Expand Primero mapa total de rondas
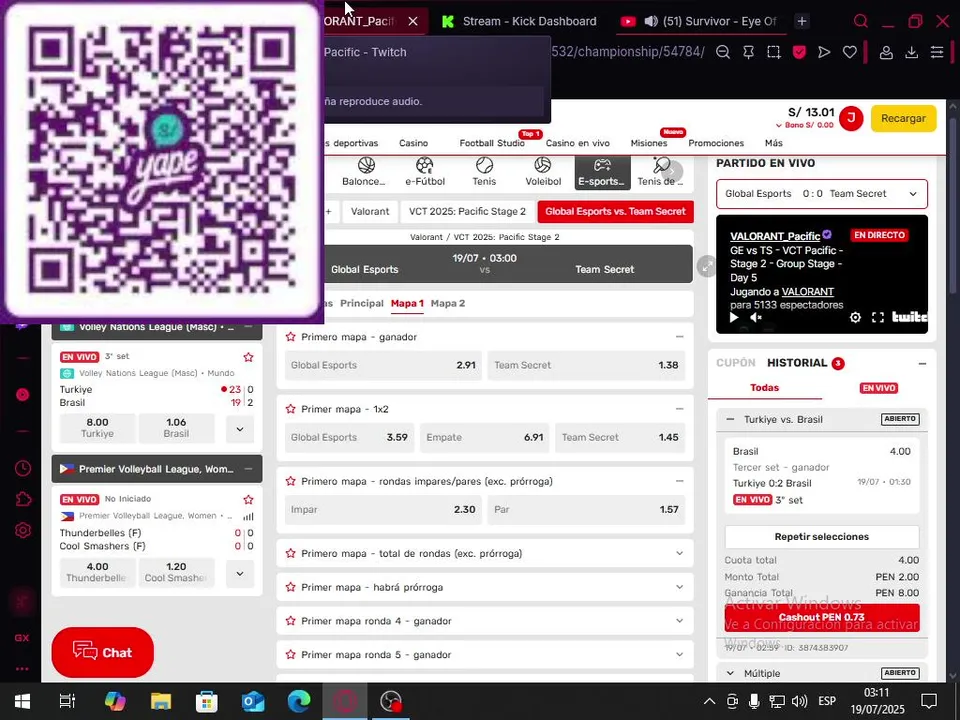 tap(679, 553)
